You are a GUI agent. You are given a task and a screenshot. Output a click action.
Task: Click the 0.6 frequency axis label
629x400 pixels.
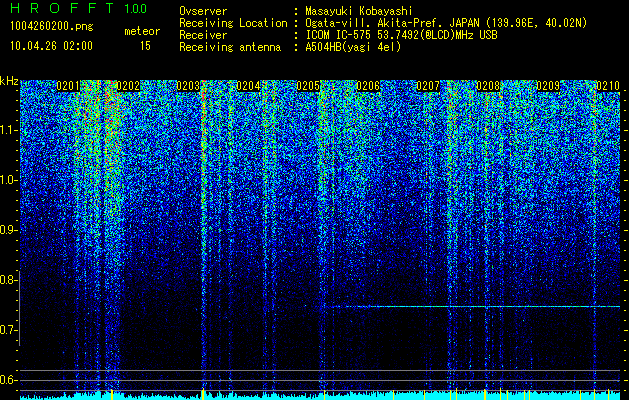tap(8, 380)
